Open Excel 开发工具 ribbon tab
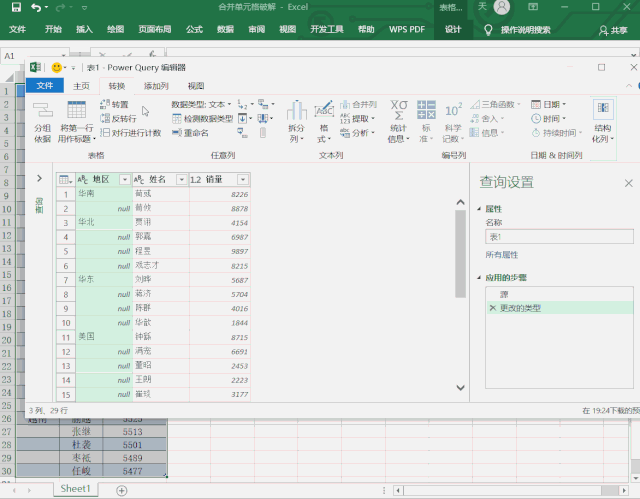 (x=327, y=29)
